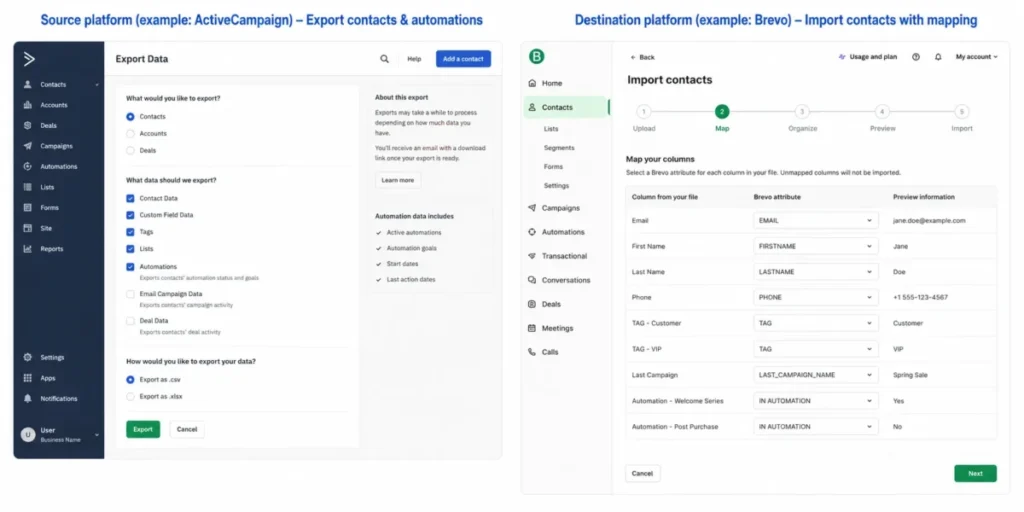Open Deals icon in ActiveCampaign sidebar

(x=27, y=125)
